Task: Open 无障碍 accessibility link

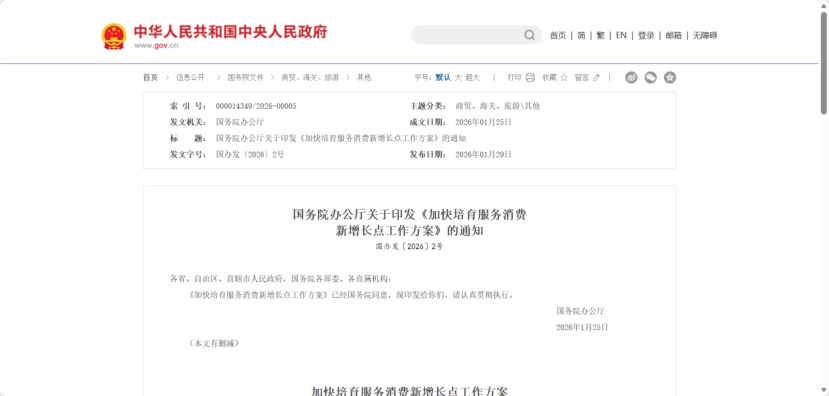Action: tap(705, 35)
